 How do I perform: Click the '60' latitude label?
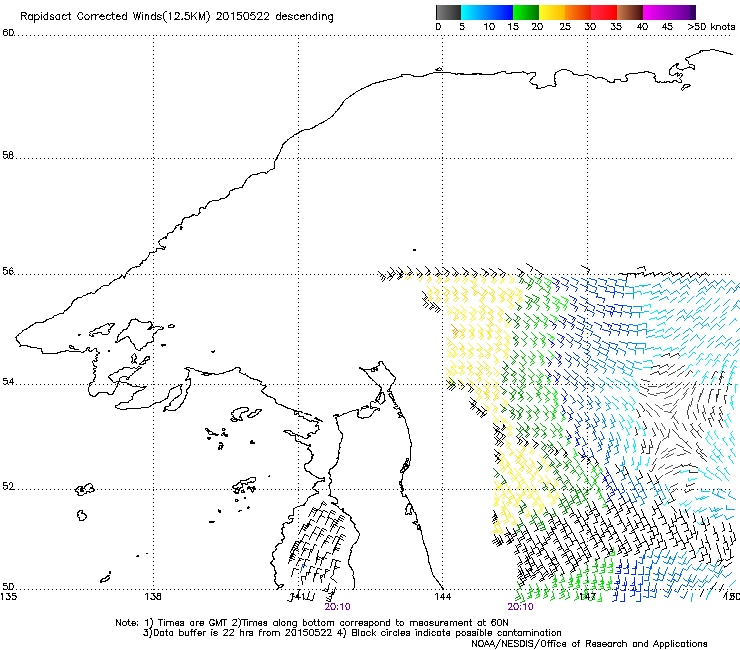[x=8, y=33]
